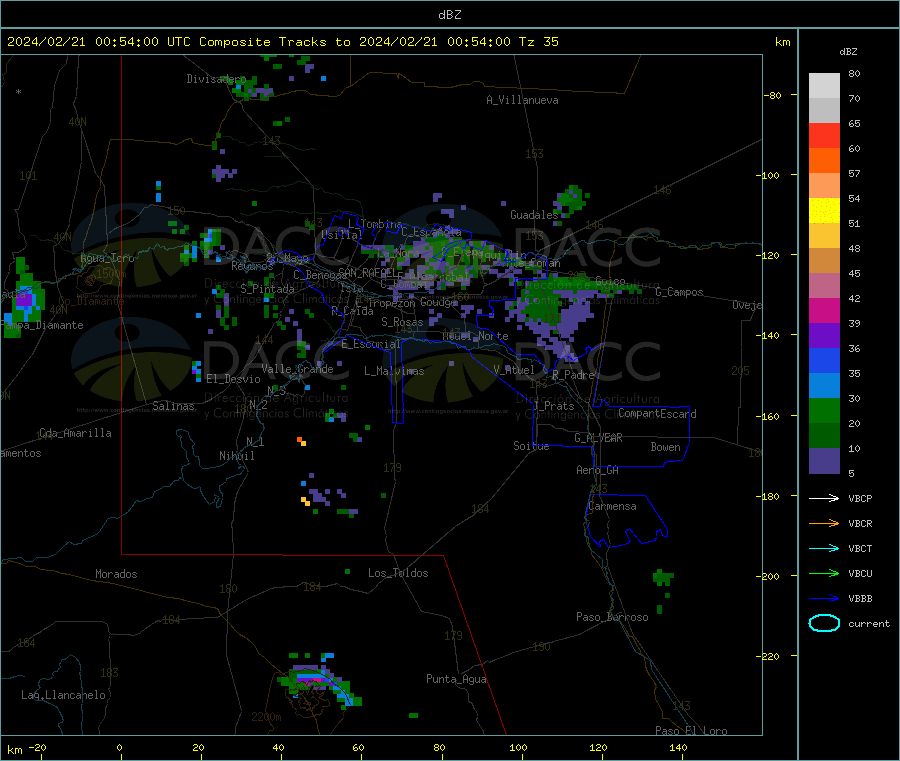Click the 60 tick on bottom axis

(358, 747)
